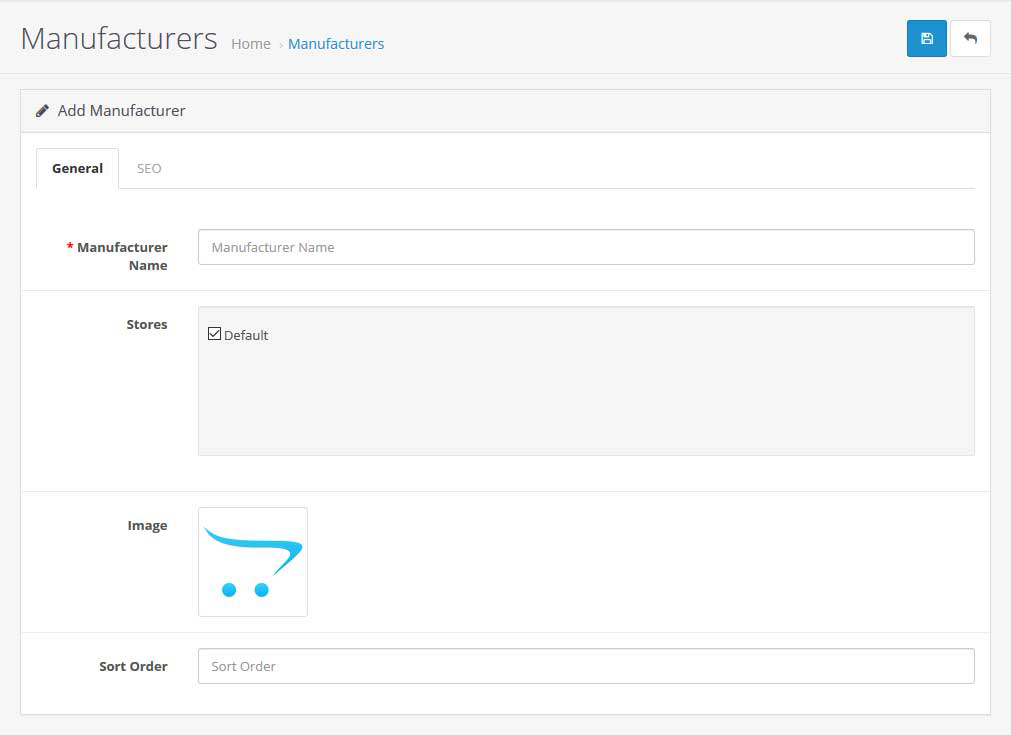Screen dimensions: 1011x735
Task: Click the Default store label text
Action: click(x=246, y=335)
